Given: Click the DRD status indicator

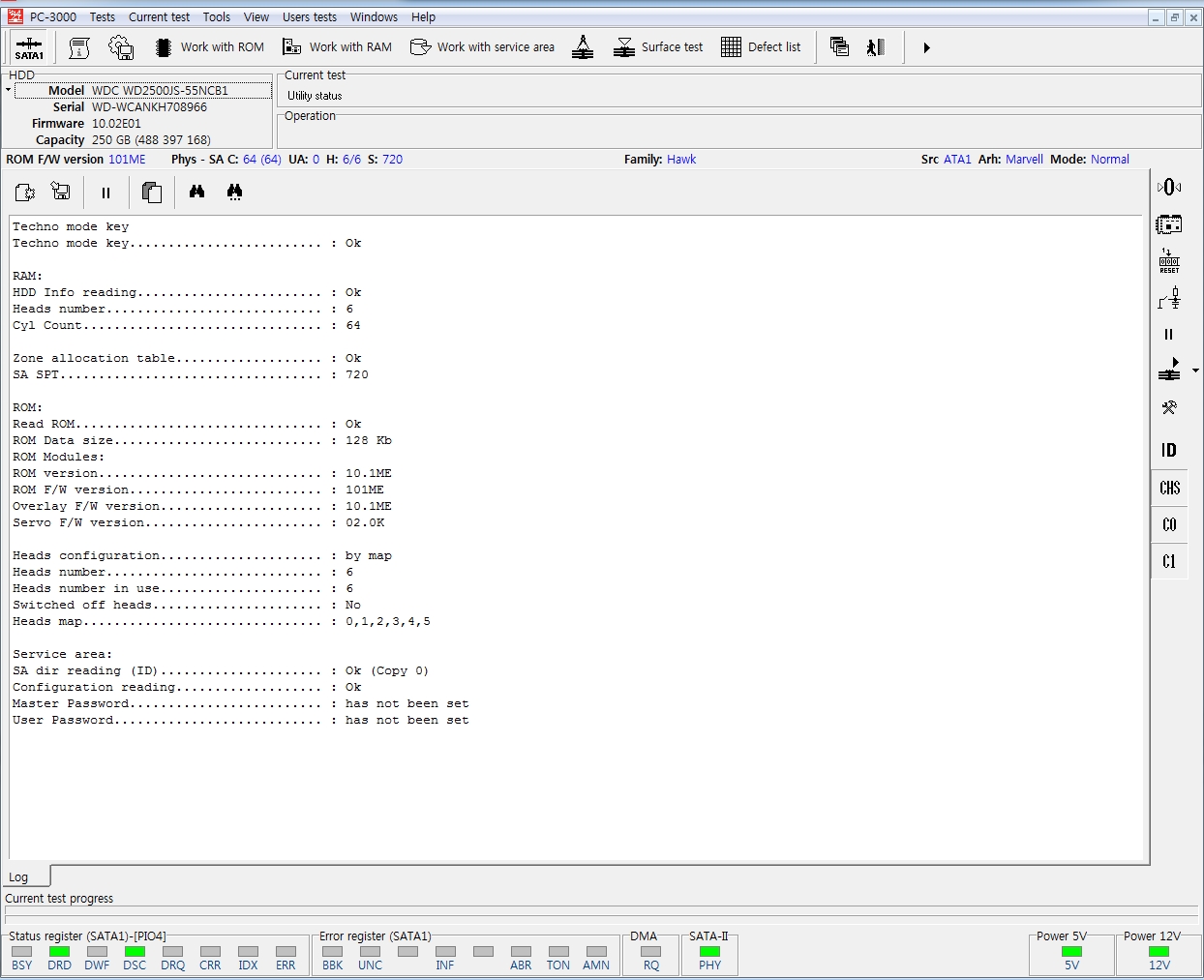Looking at the screenshot, I should pos(59,958).
